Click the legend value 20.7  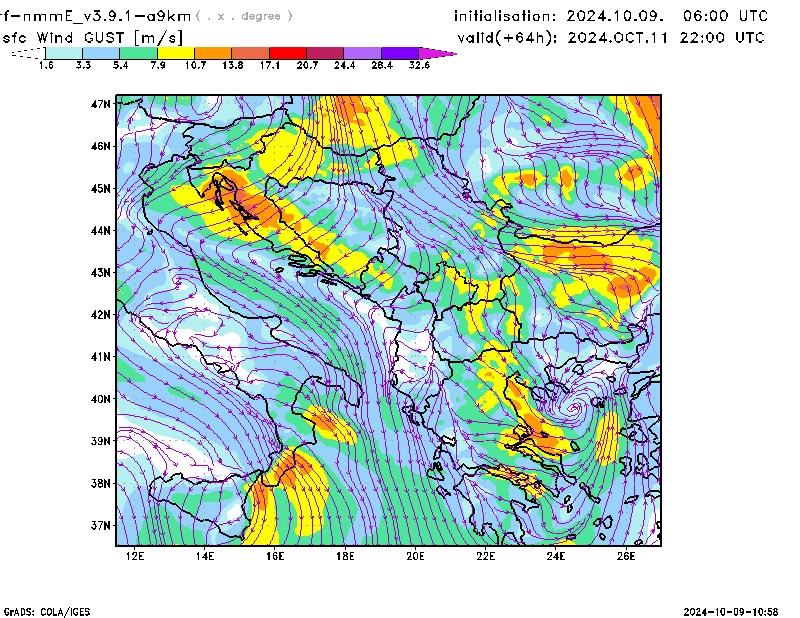[307, 65]
